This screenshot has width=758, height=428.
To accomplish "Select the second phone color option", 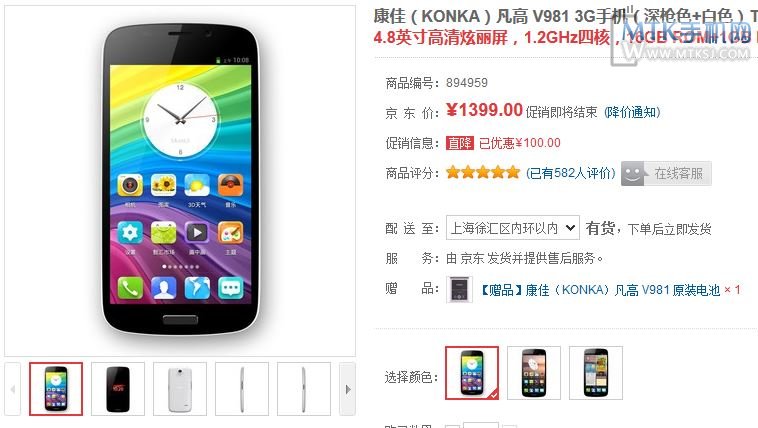I will click(x=534, y=373).
